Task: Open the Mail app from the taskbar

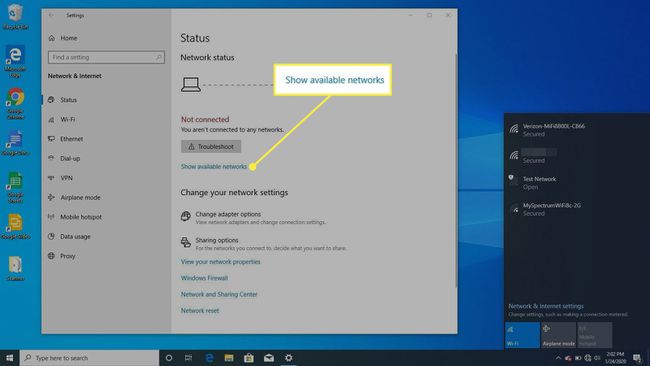Action: pyautogui.click(x=269, y=358)
